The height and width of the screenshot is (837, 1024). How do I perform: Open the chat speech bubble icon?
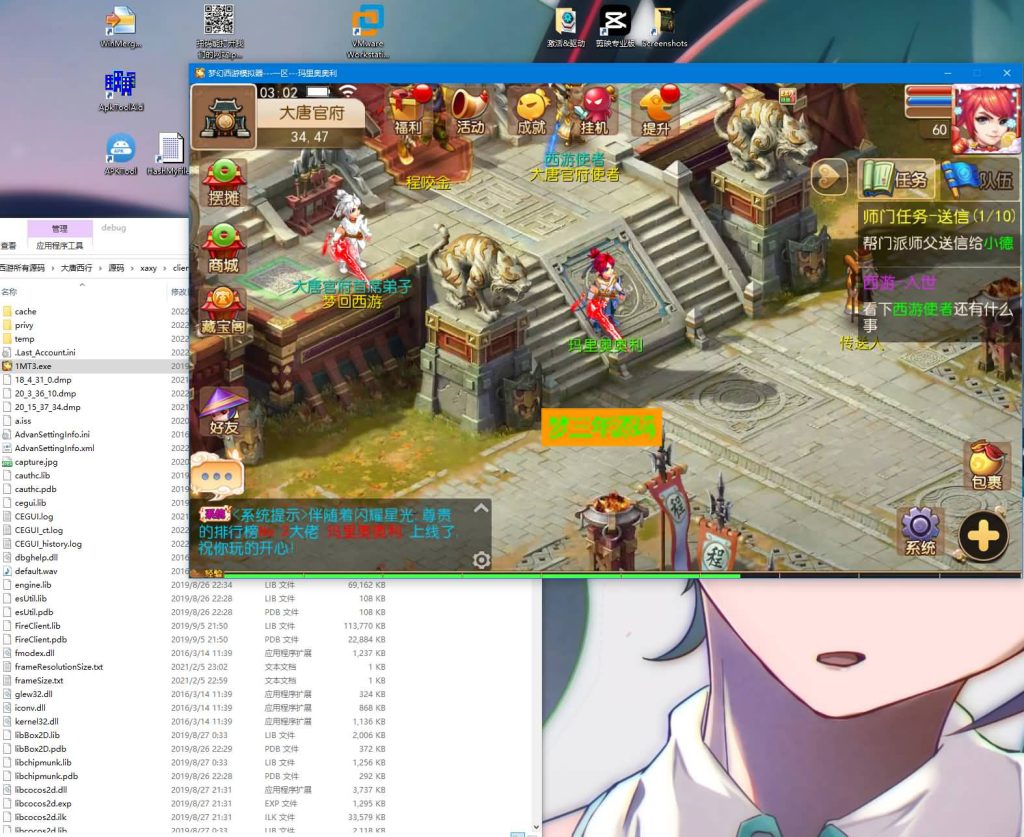pos(217,477)
